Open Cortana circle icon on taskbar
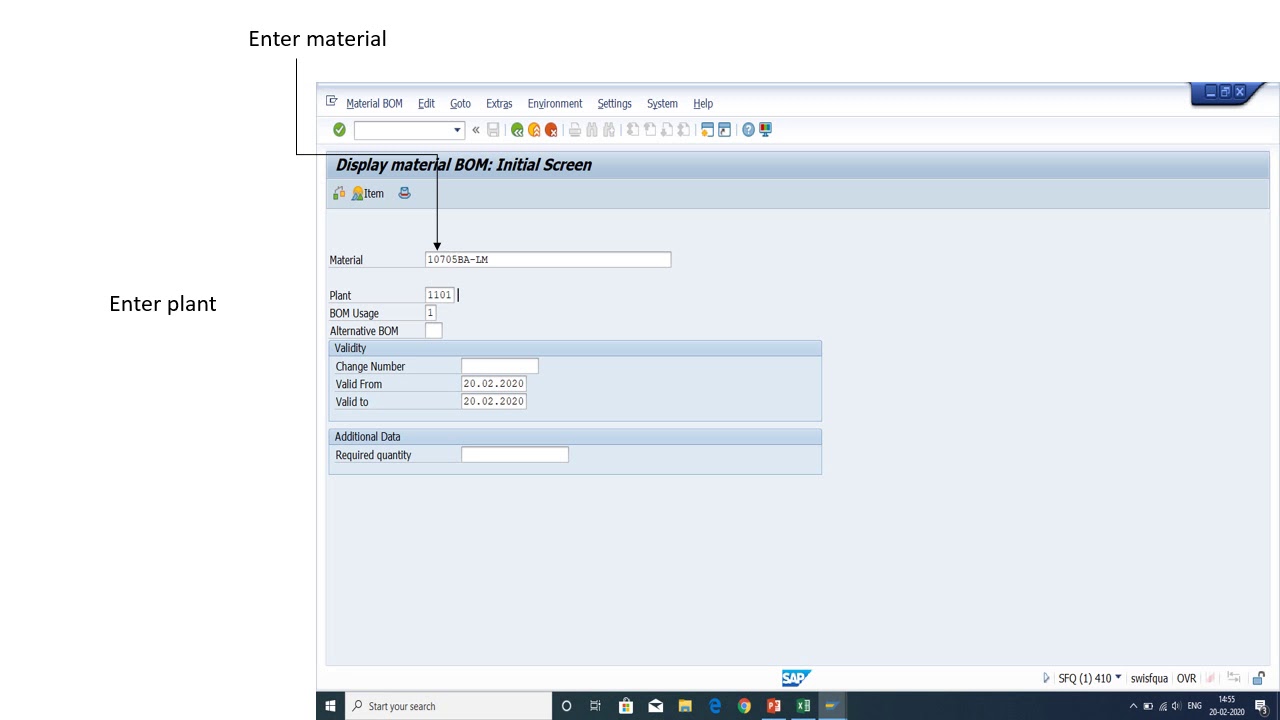 coord(566,706)
